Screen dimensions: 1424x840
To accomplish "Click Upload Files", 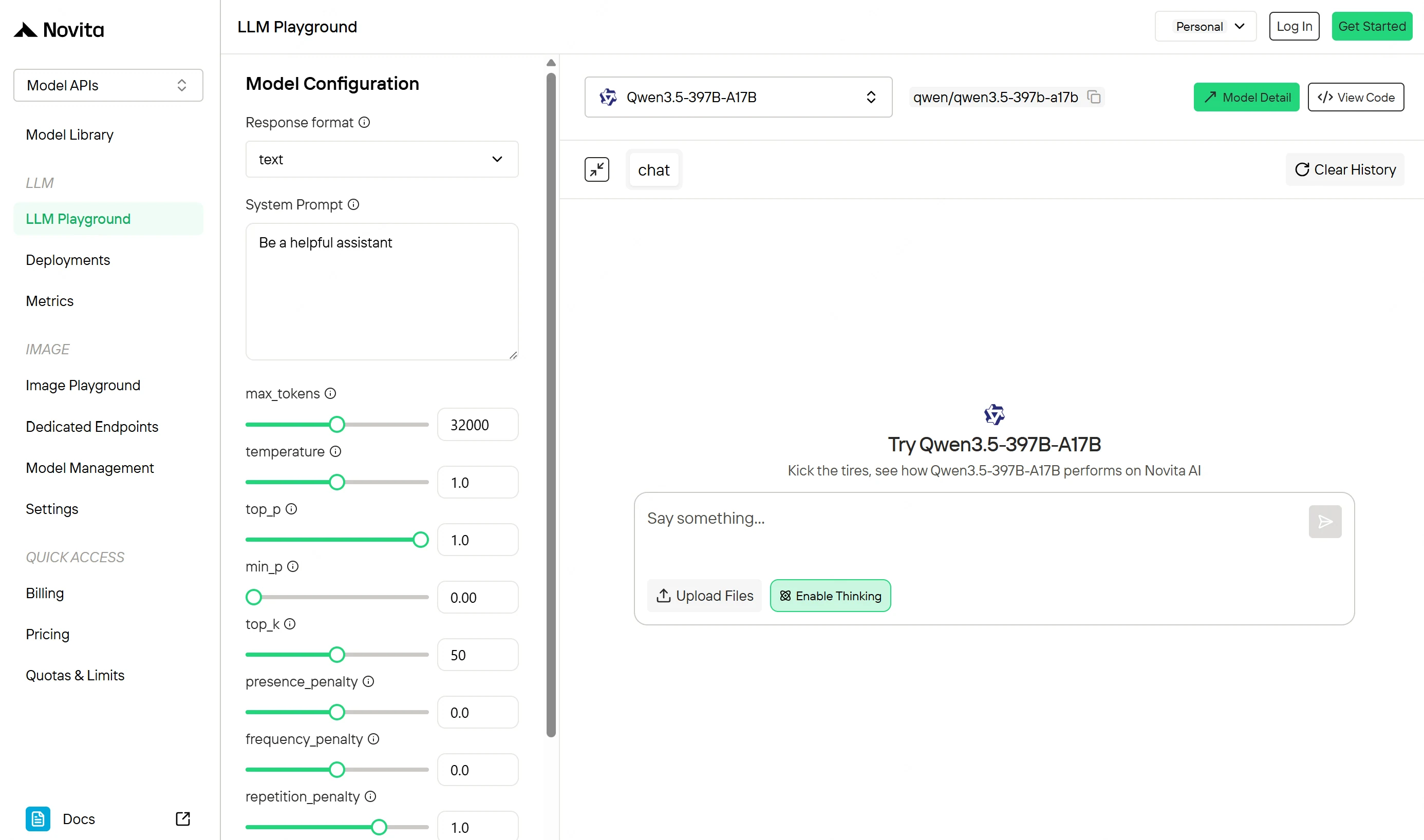I will tap(704, 596).
